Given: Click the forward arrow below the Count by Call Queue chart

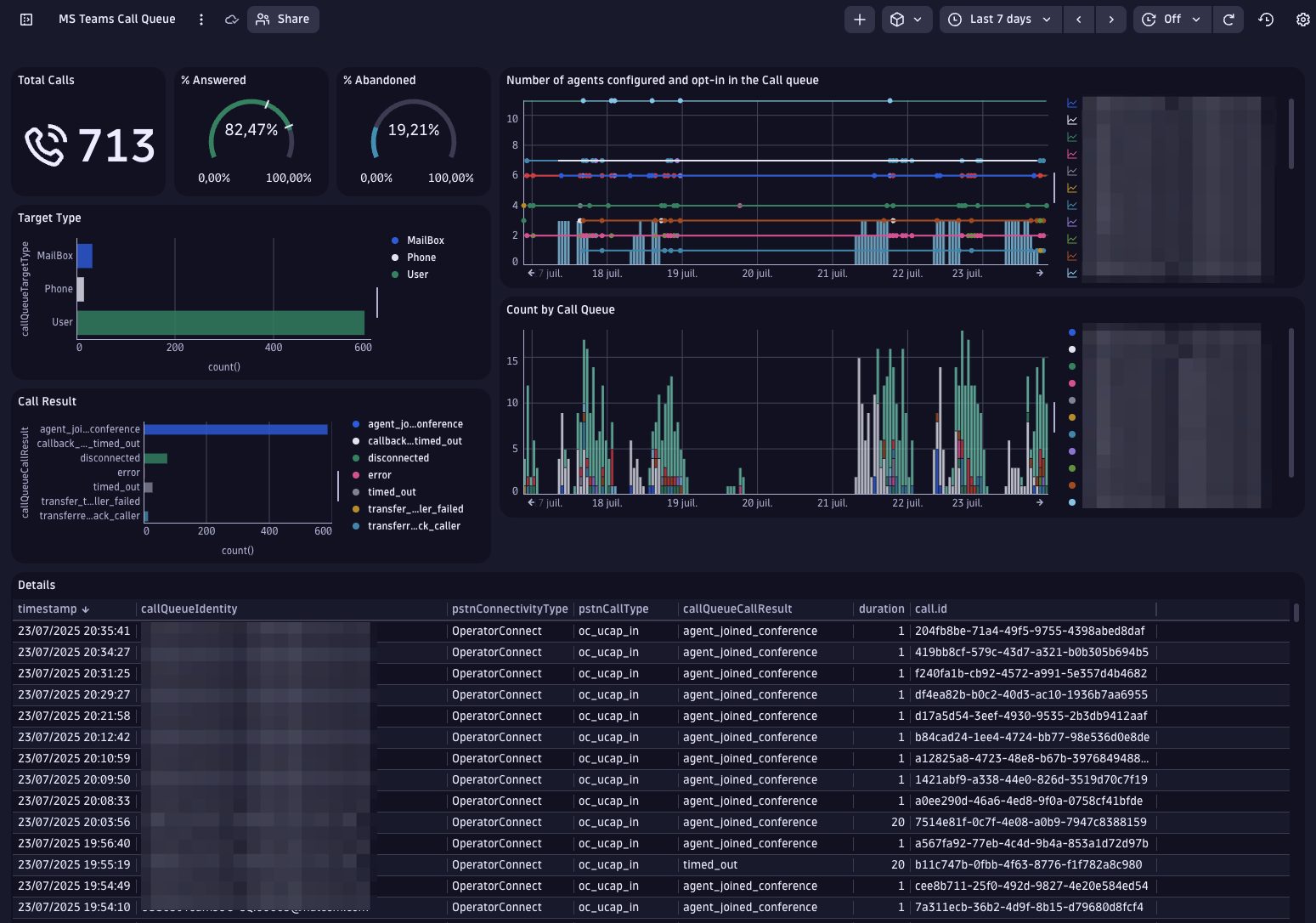Looking at the screenshot, I should tap(1039, 502).
